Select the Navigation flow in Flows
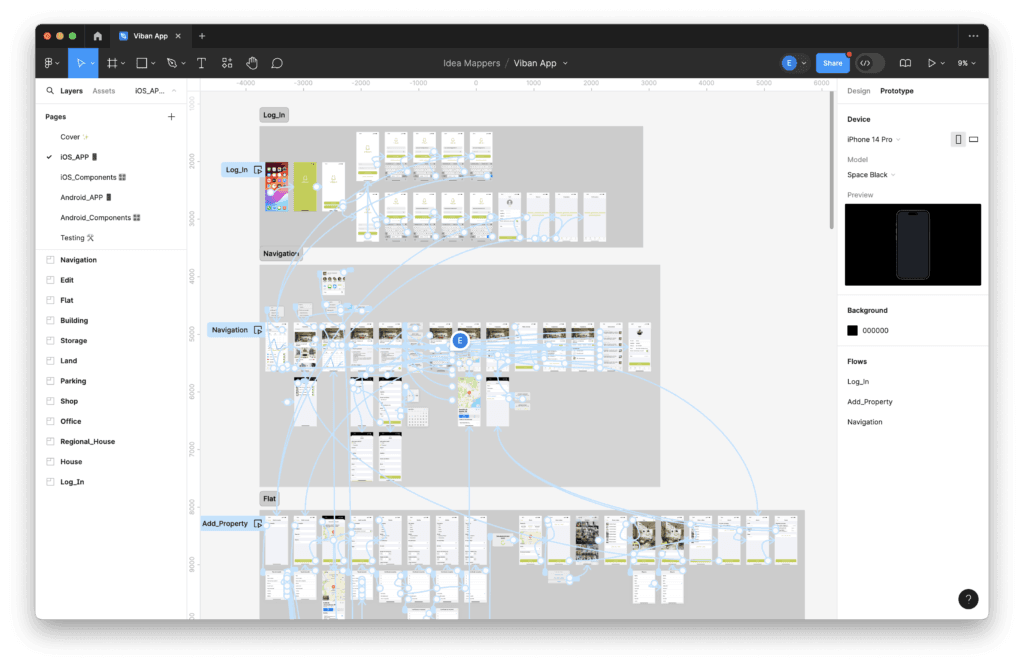The height and width of the screenshot is (666, 1024). coord(865,422)
